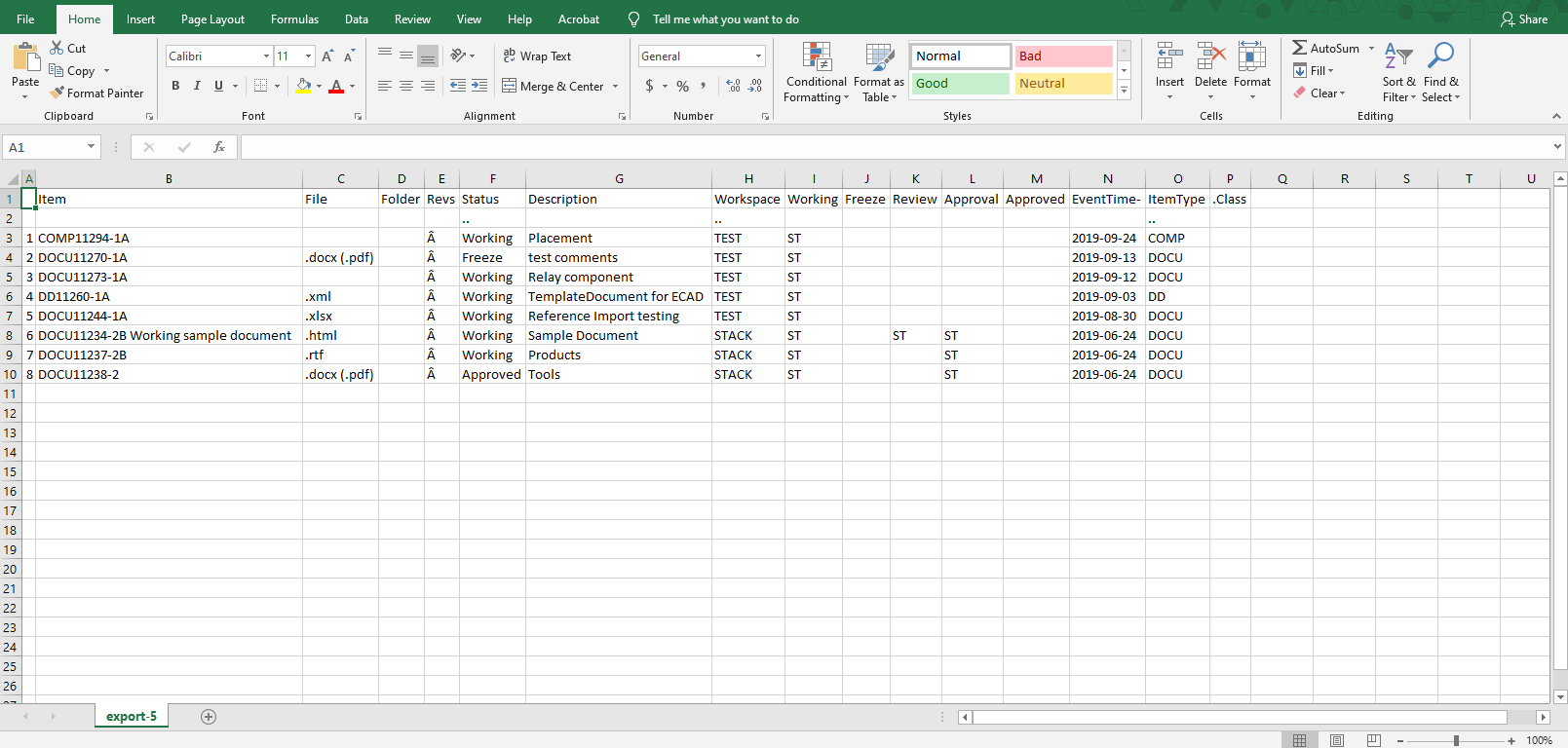Click the zoom slider handle
Image resolution: width=1568 pixels, height=748 pixels.
(1456, 741)
